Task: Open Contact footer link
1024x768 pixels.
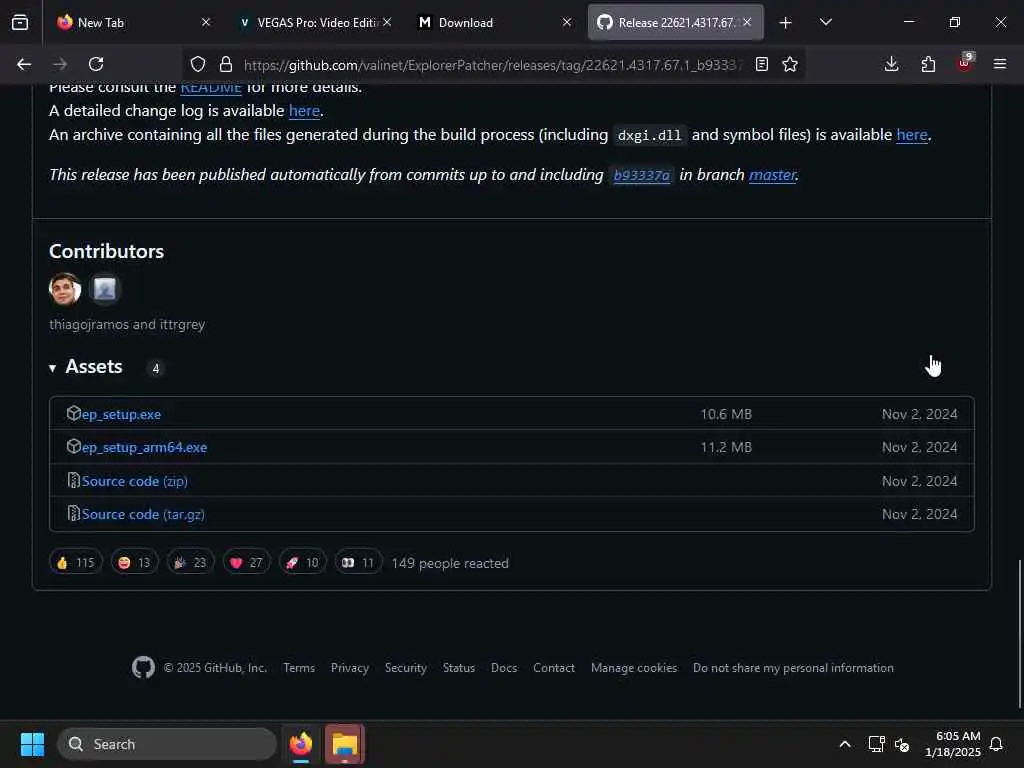Action: 554,668
